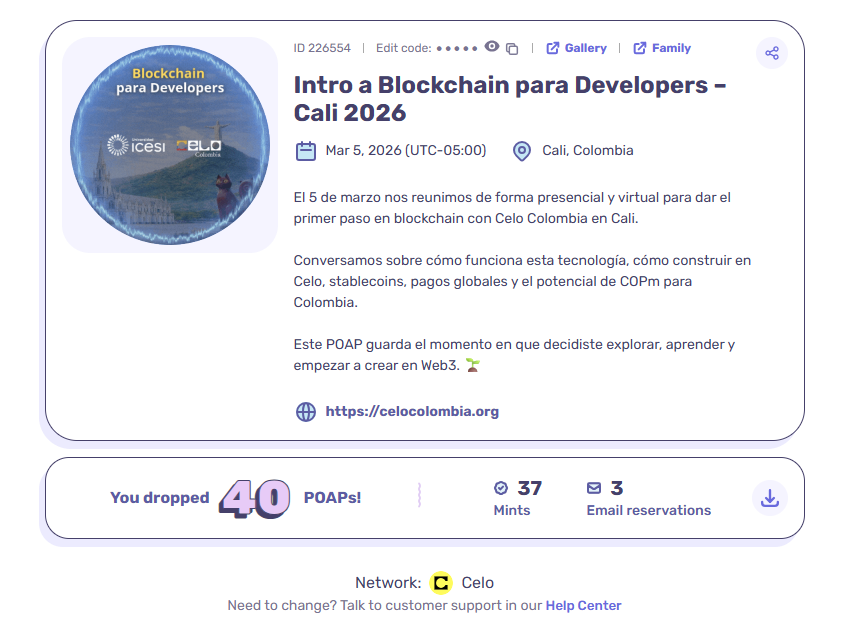Click the POAP artwork thumbnail

170,144
